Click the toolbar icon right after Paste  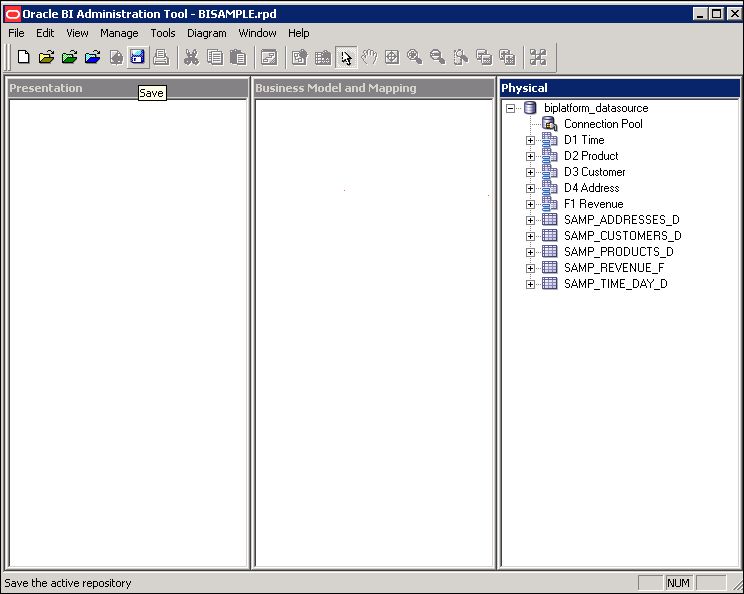pyautogui.click(x=269, y=57)
